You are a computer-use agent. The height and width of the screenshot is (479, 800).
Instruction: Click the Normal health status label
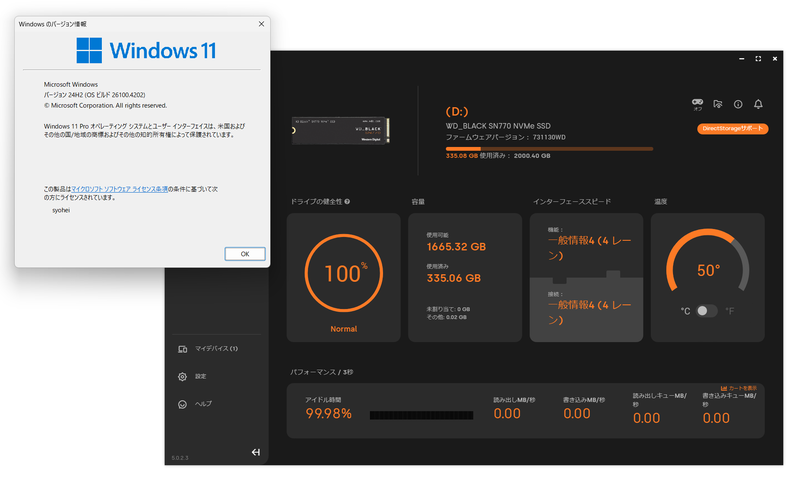point(344,329)
